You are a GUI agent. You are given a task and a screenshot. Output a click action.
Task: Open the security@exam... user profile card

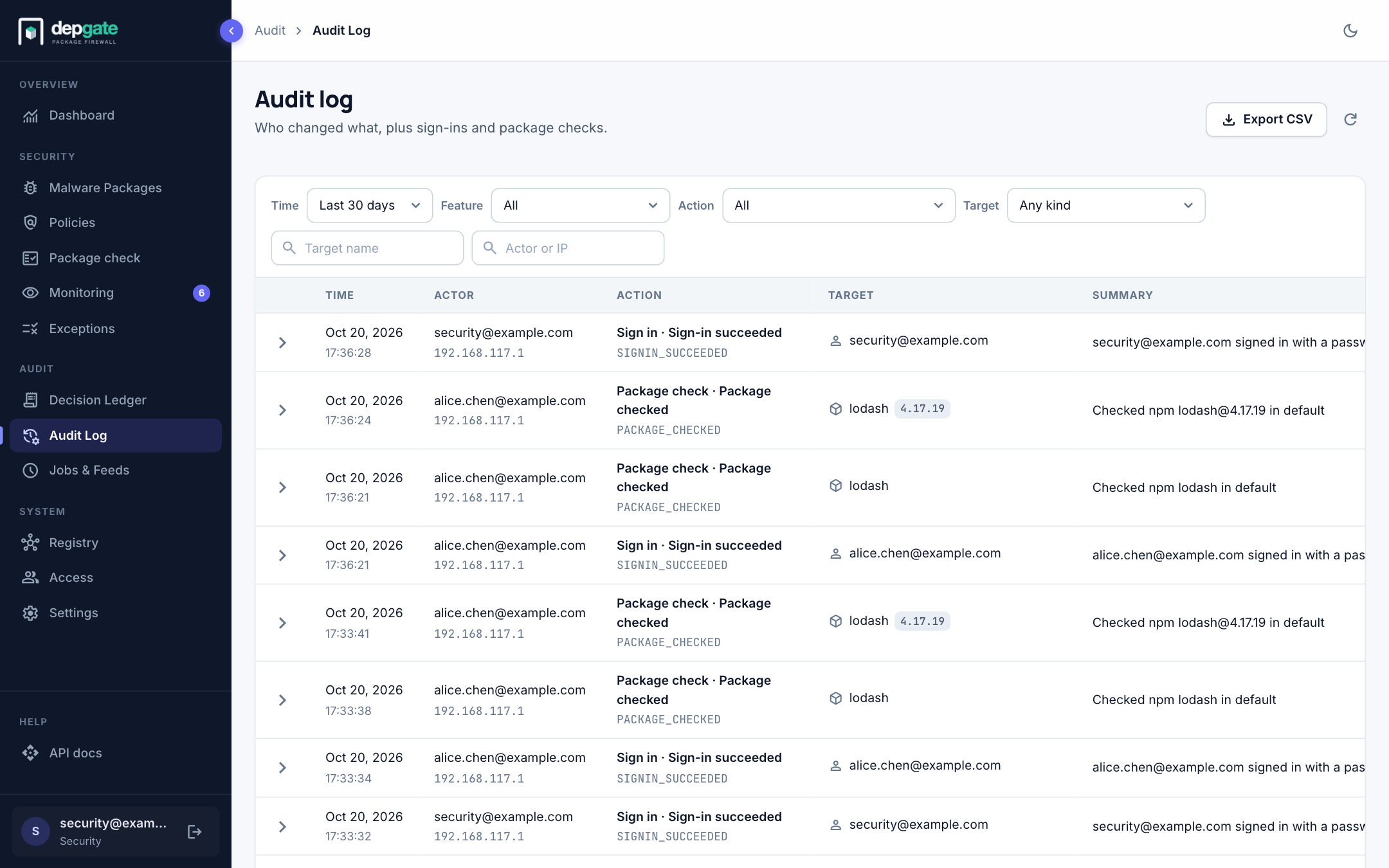point(116,831)
